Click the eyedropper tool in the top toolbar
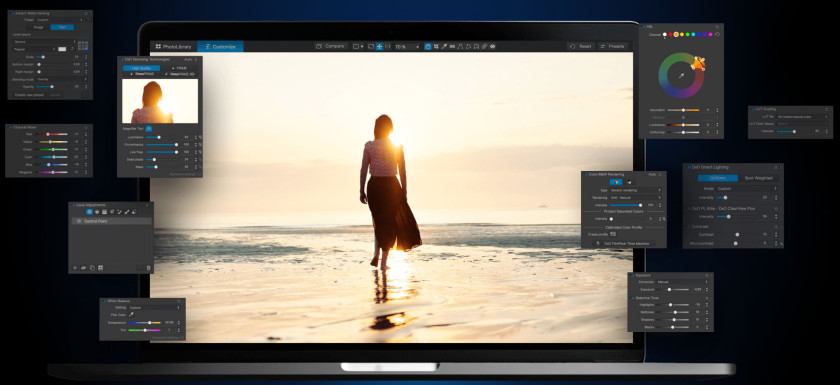840x385 pixels. click(x=444, y=47)
